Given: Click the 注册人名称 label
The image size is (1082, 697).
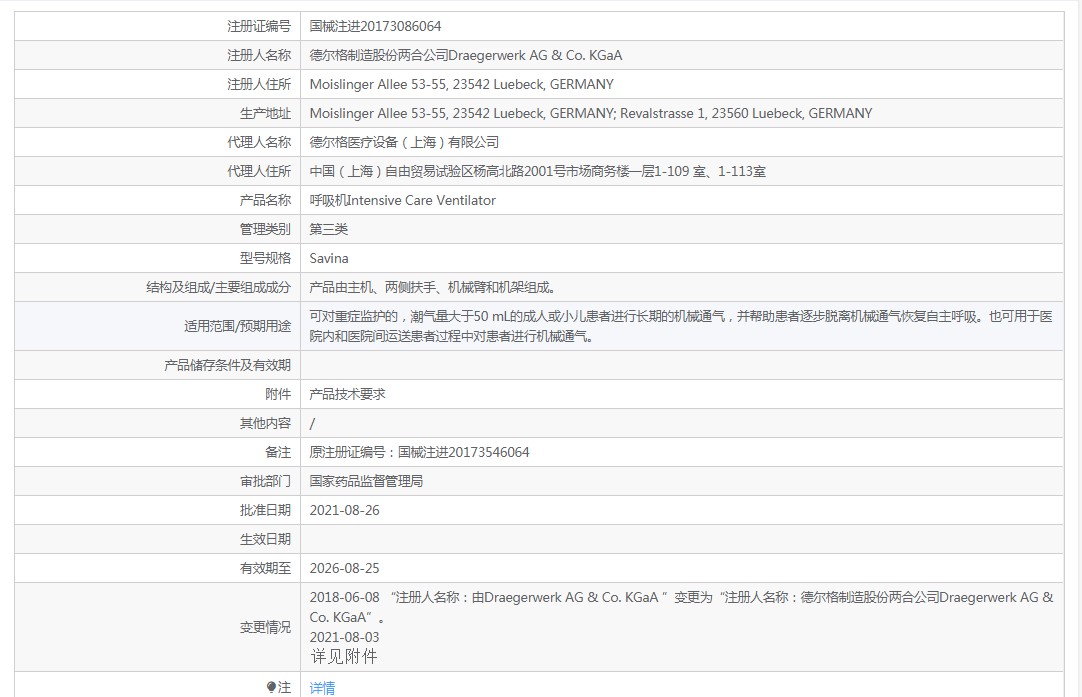Looking at the screenshot, I should tap(259, 55).
